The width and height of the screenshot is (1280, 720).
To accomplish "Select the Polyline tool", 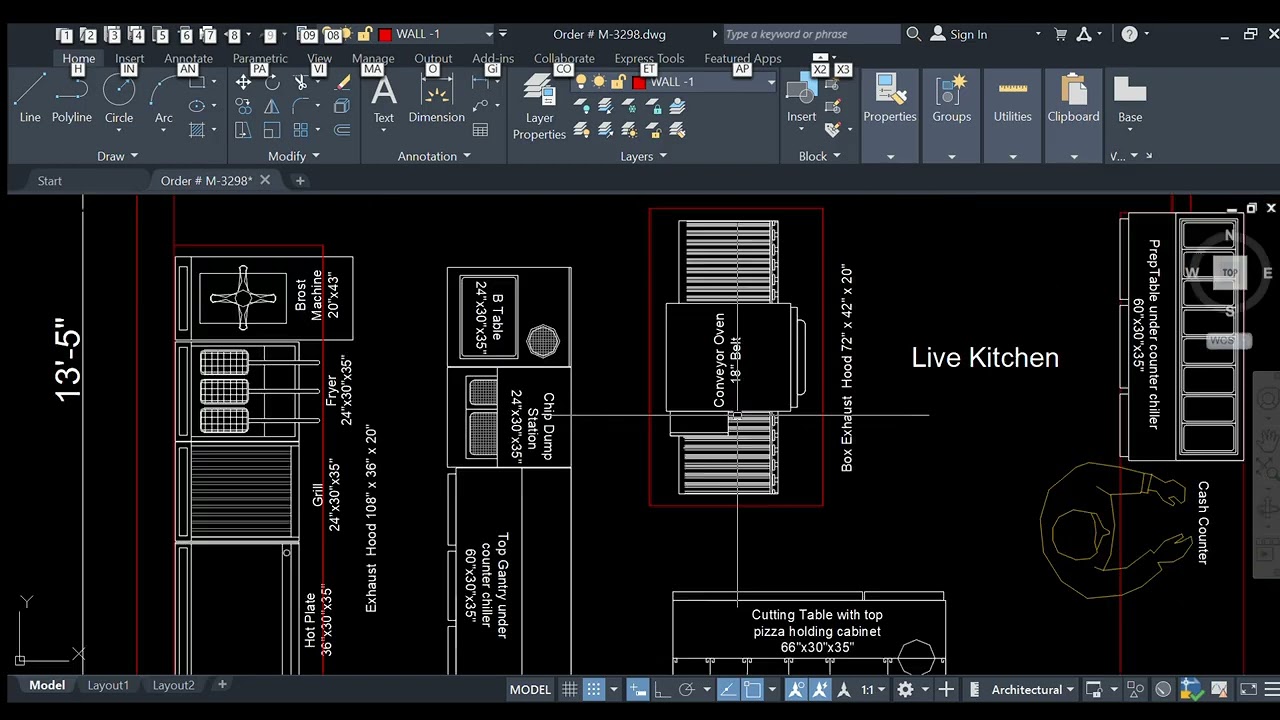I will [x=72, y=98].
